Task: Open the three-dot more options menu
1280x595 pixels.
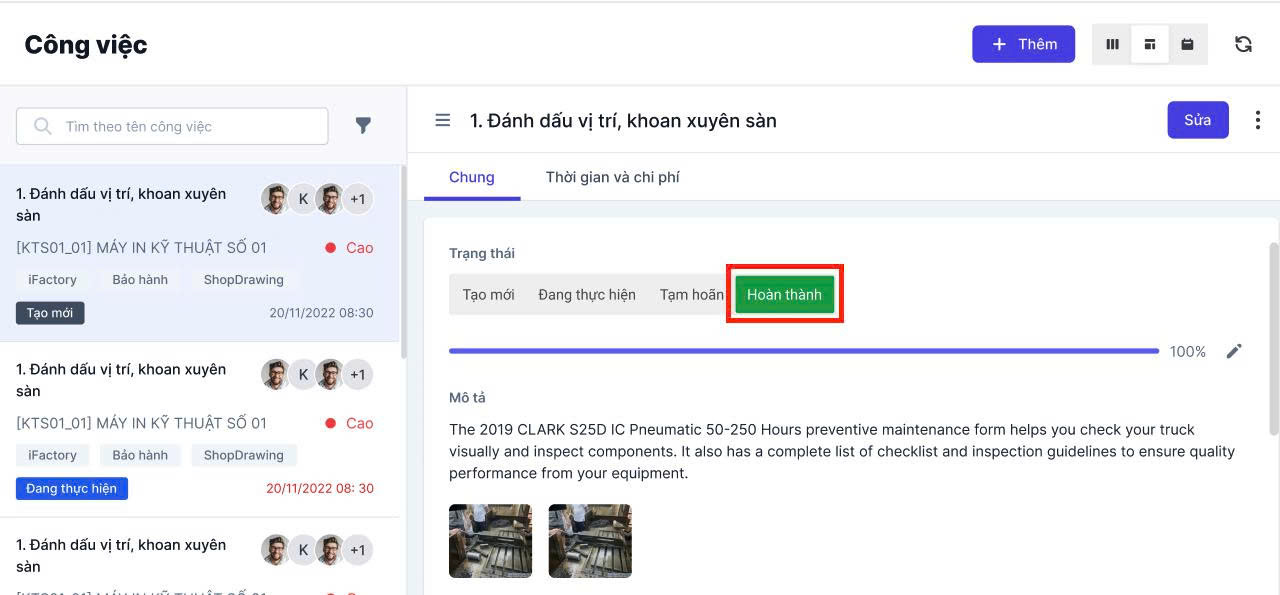Action: coord(1257,120)
